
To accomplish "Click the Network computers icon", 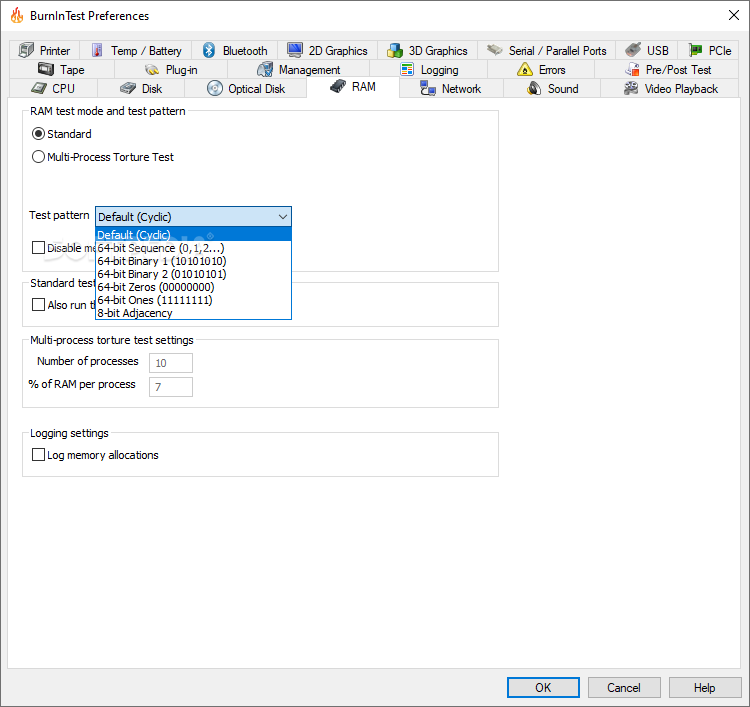I will 428,88.
